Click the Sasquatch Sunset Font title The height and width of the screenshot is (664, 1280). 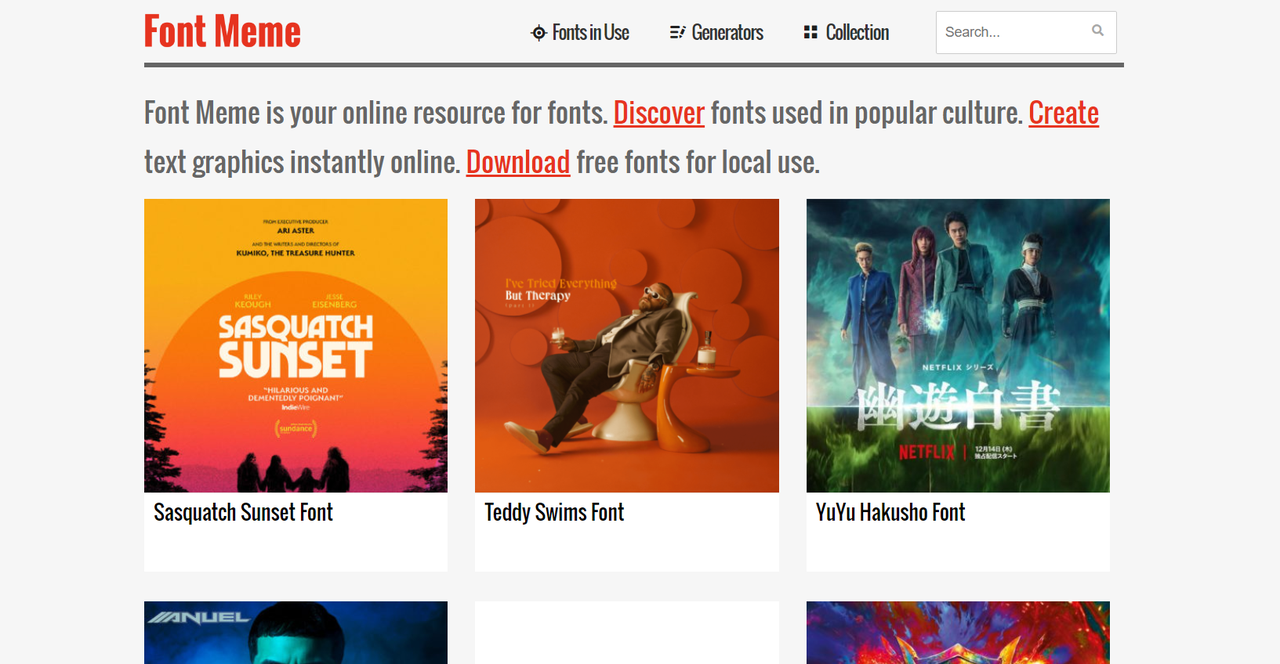click(x=243, y=513)
